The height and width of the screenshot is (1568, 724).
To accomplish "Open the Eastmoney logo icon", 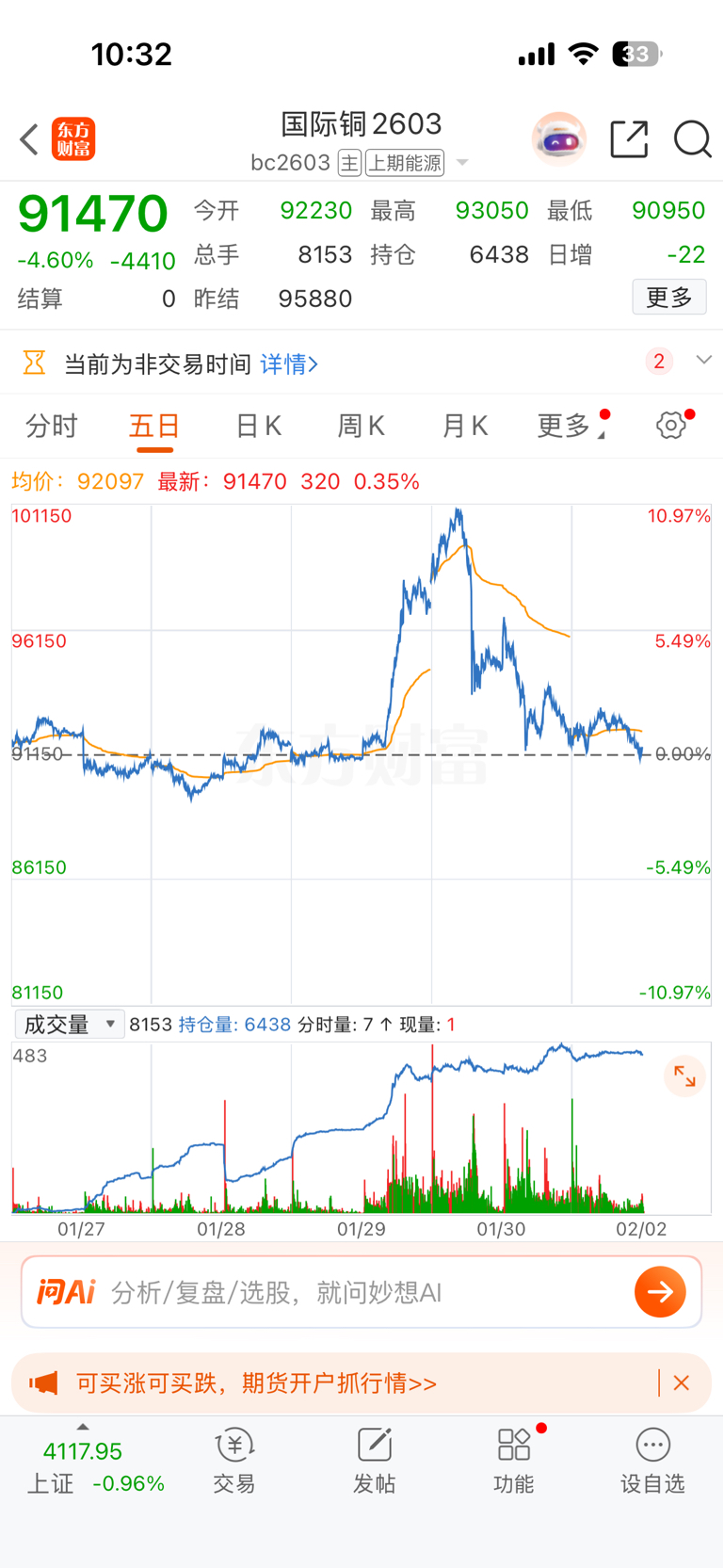I will tap(73, 139).
